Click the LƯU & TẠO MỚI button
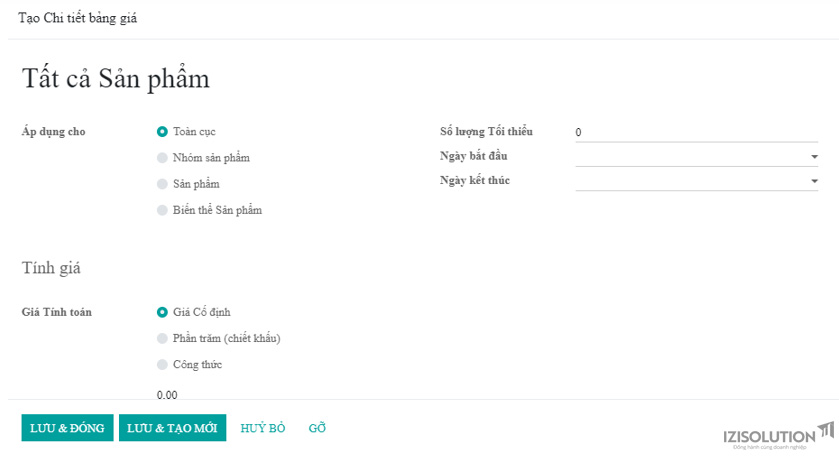Screen dimensions: 839x456 coord(172,428)
